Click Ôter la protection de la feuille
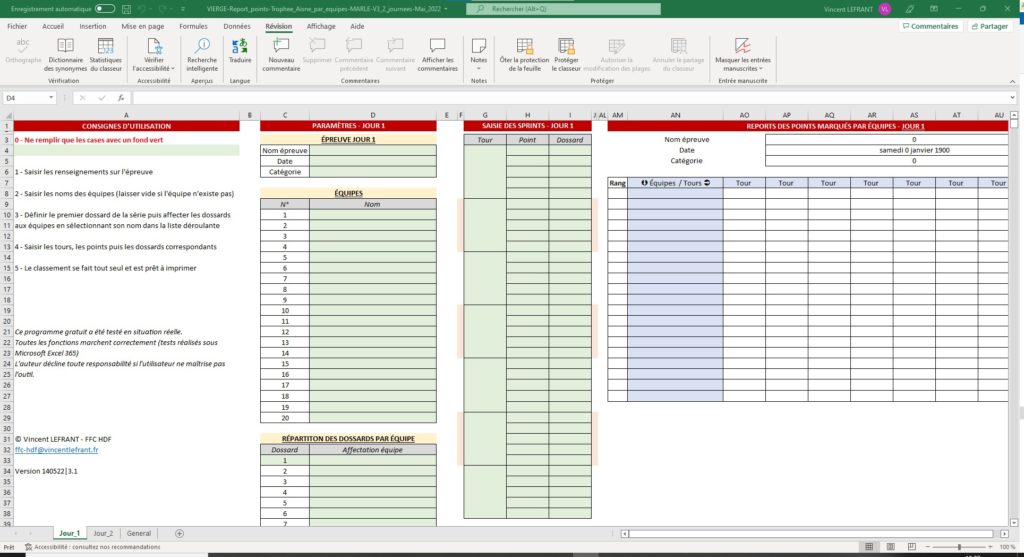The width and height of the screenshot is (1024, 557). click(524, 54)
